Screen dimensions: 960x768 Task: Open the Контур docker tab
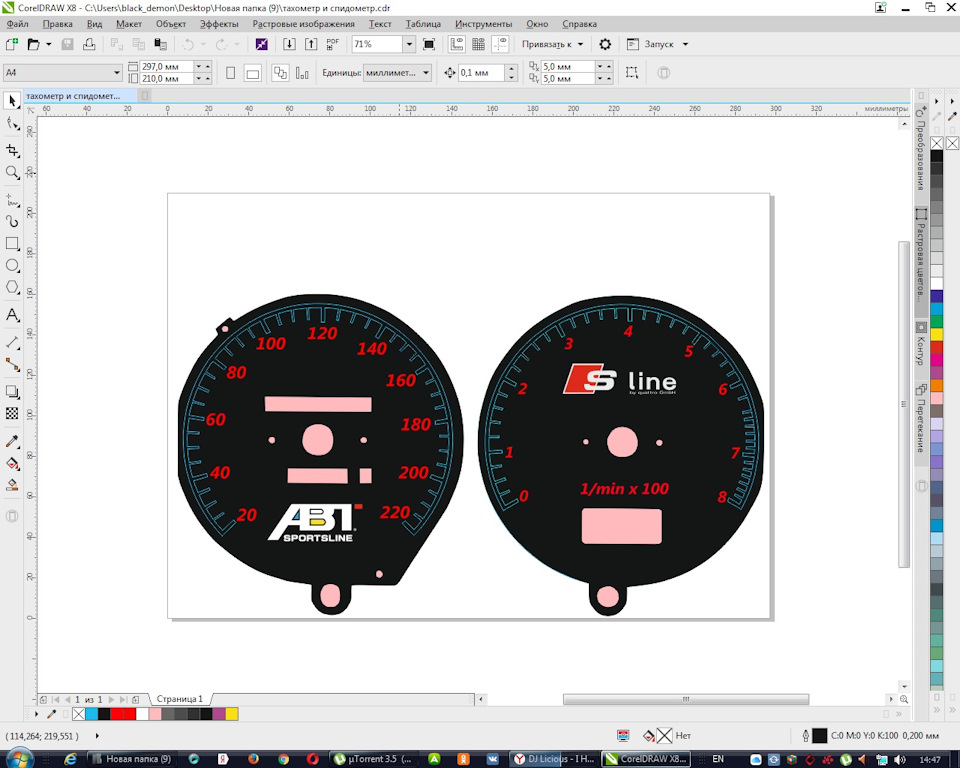[920, 345]
